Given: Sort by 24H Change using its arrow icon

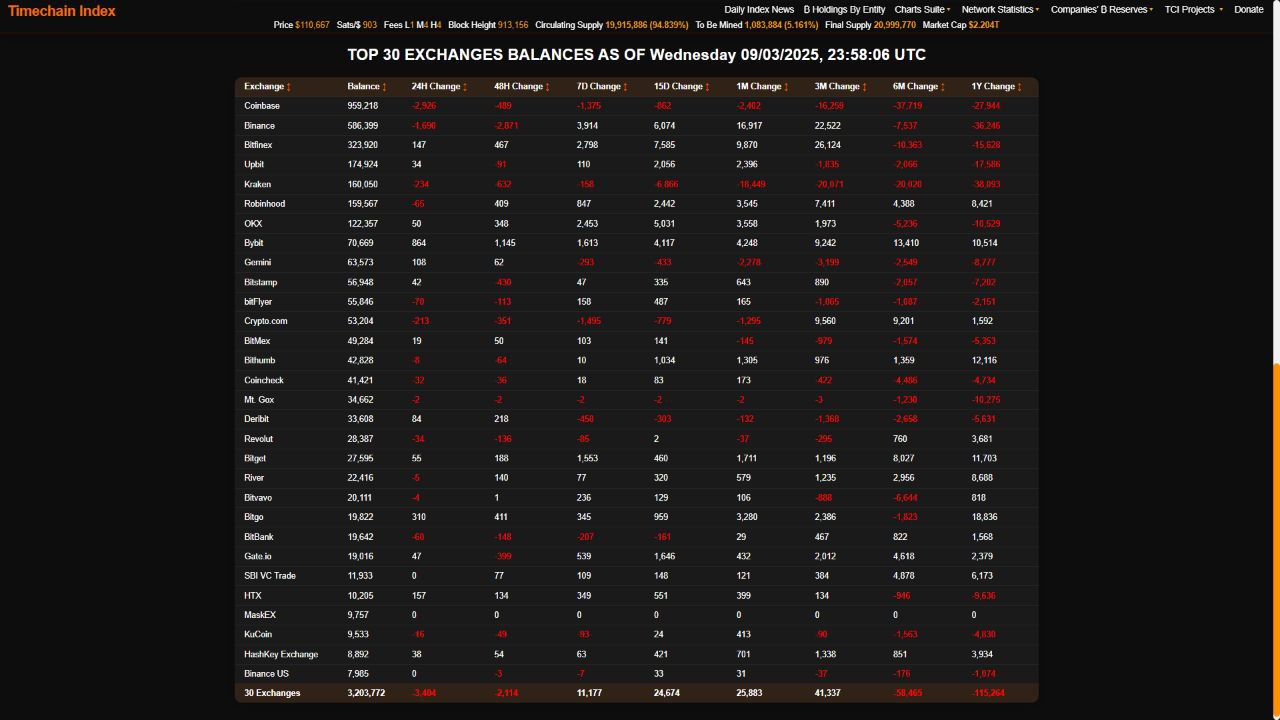Looking at the screenshot, I should (x=465, y=87).
